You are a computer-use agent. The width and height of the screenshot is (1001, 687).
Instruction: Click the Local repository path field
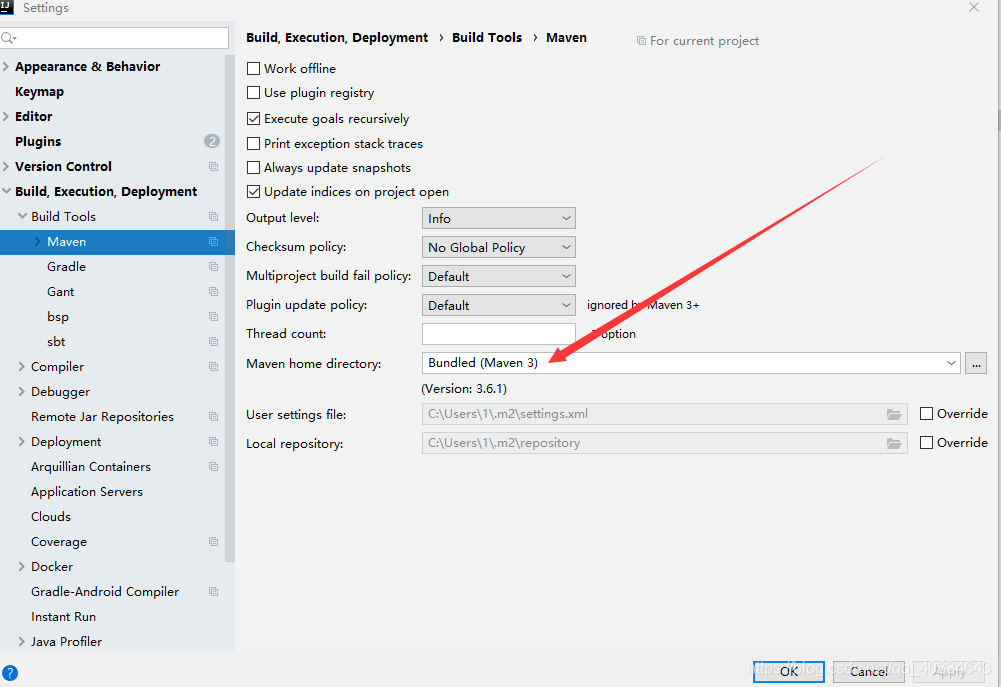point(665,443)
